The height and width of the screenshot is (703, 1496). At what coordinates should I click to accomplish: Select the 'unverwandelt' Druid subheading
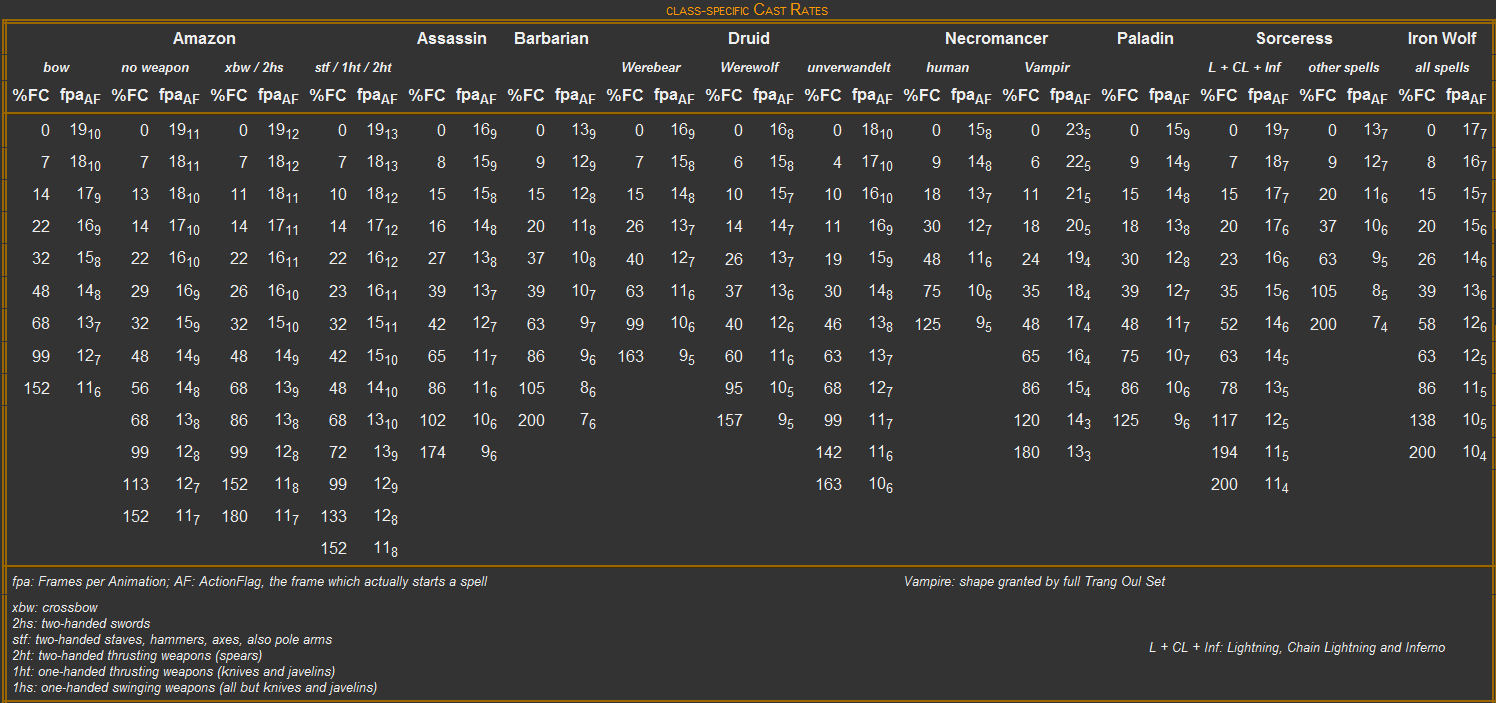(x=849, y=68)
